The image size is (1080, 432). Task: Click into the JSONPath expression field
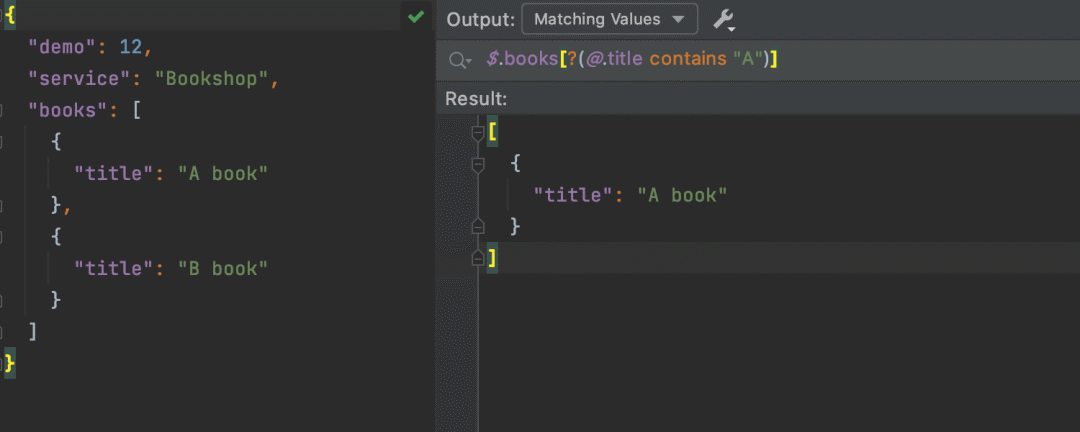coord(758,60)
